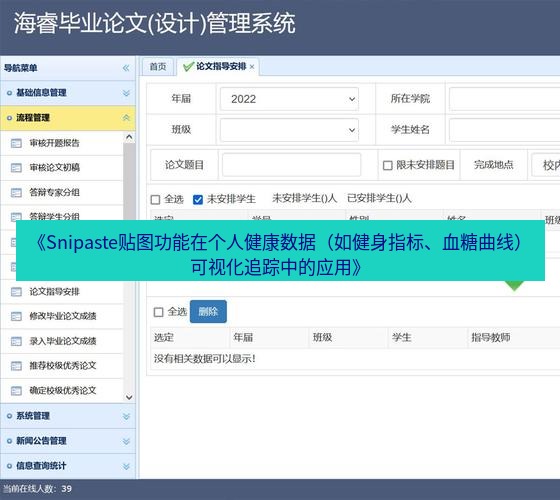Click 海睿毕业论文(设计)管理系统 title

coord(154,23)
